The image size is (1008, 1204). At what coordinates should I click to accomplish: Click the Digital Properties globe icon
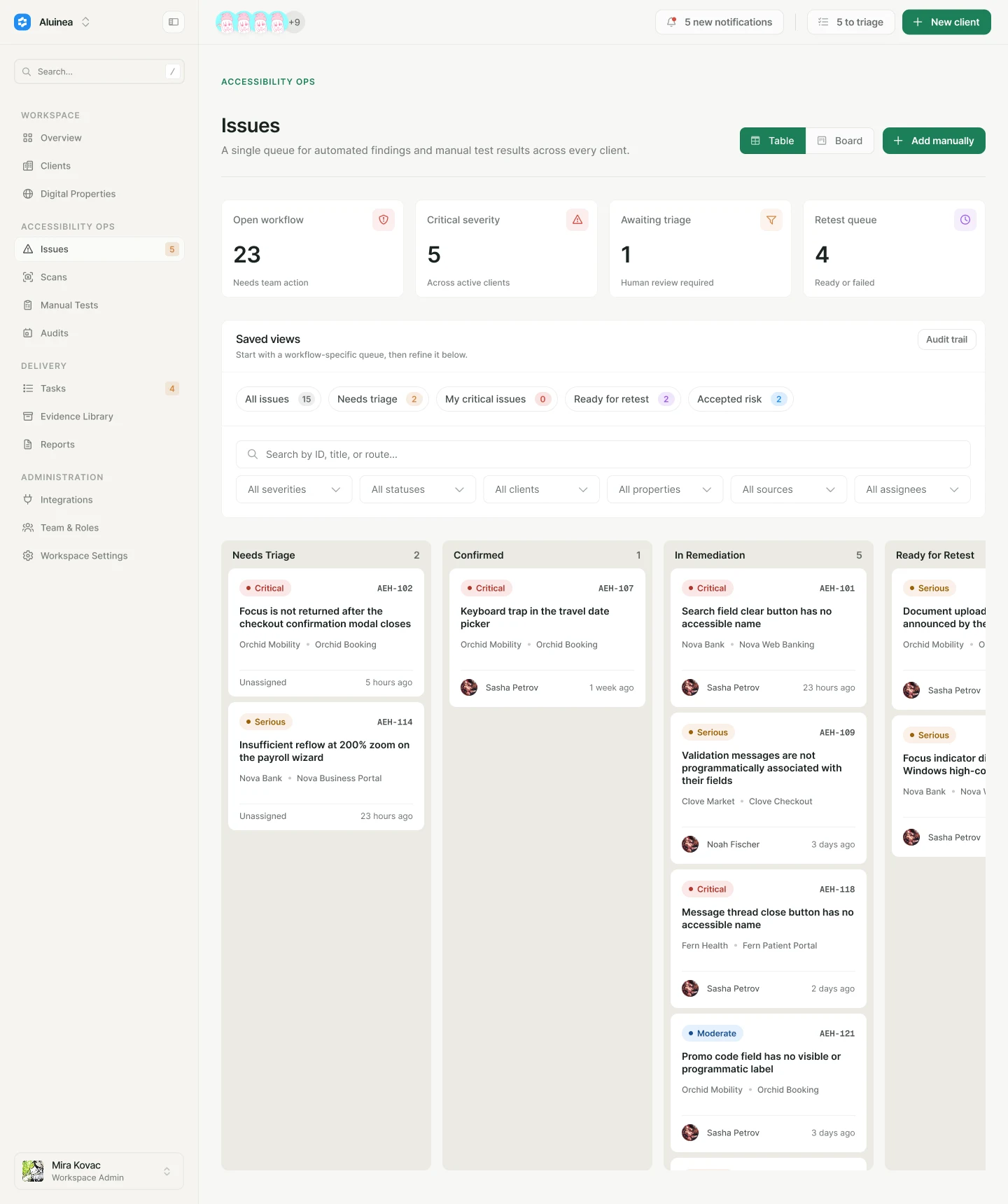[x=28, y=194]
